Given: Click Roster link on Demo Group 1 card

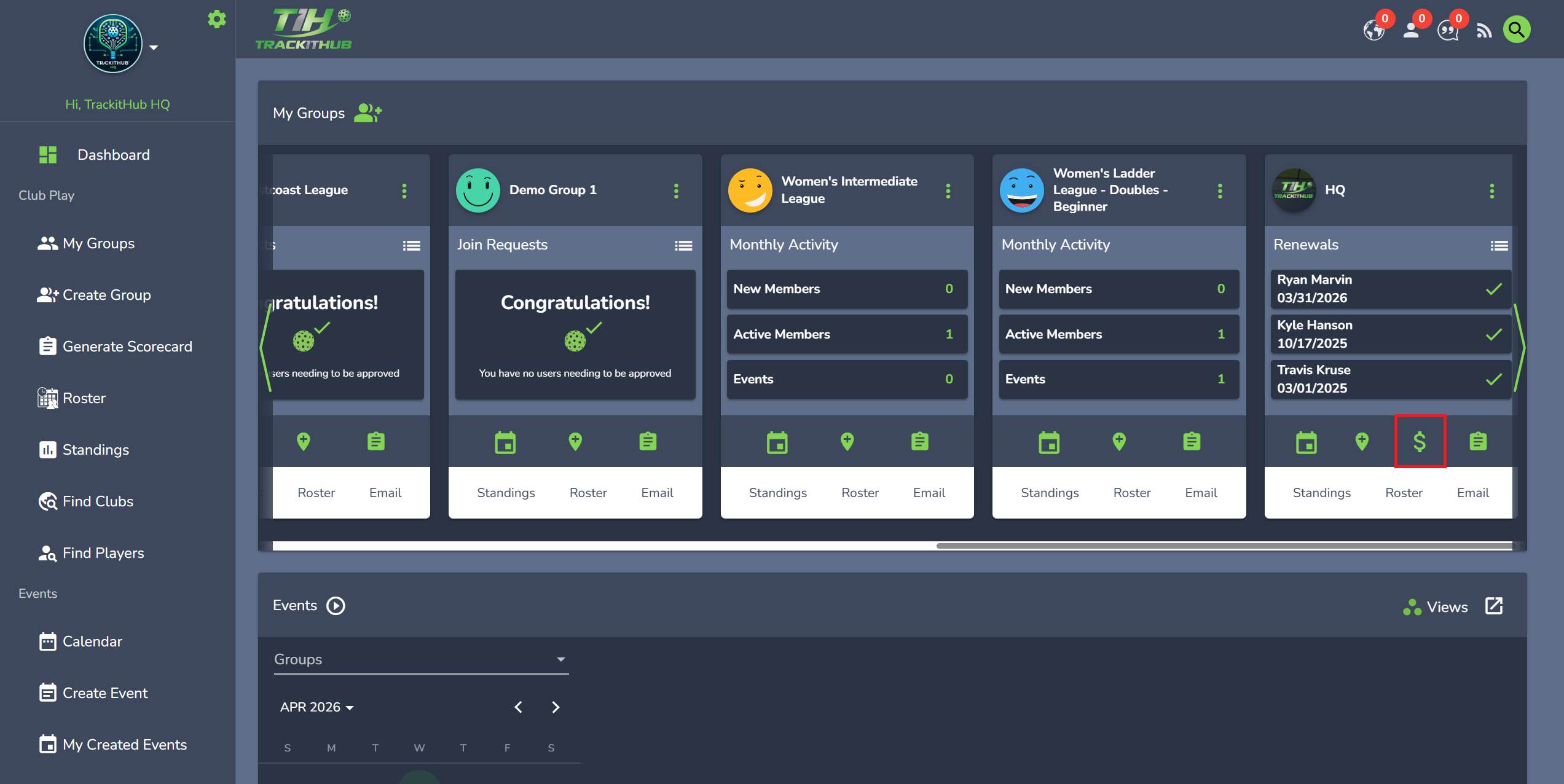Looking at the screenshot, I should [x=588, y=493].
